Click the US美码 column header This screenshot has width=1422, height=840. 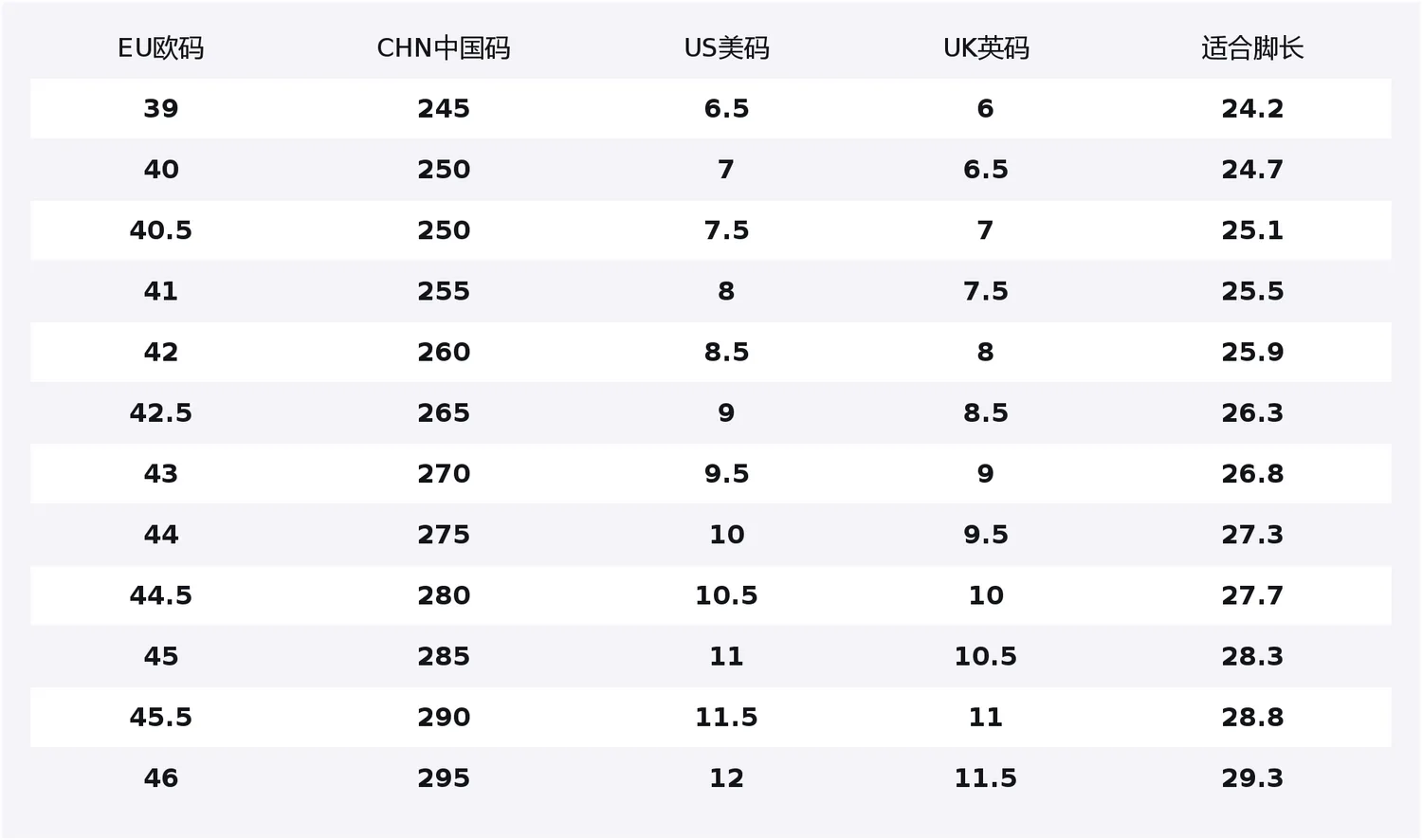click(726, 48)
